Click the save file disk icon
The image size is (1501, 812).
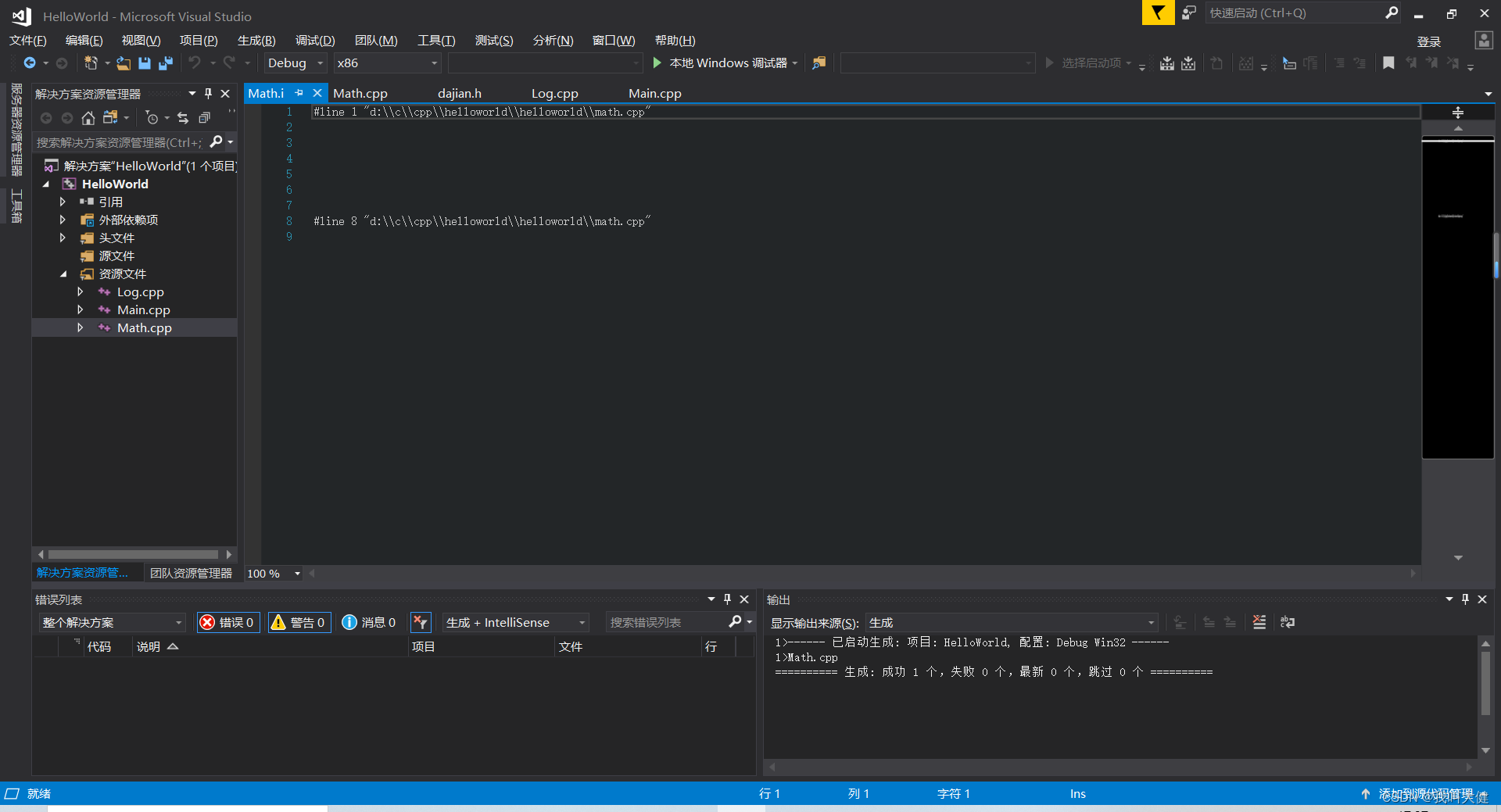[145, 63]
